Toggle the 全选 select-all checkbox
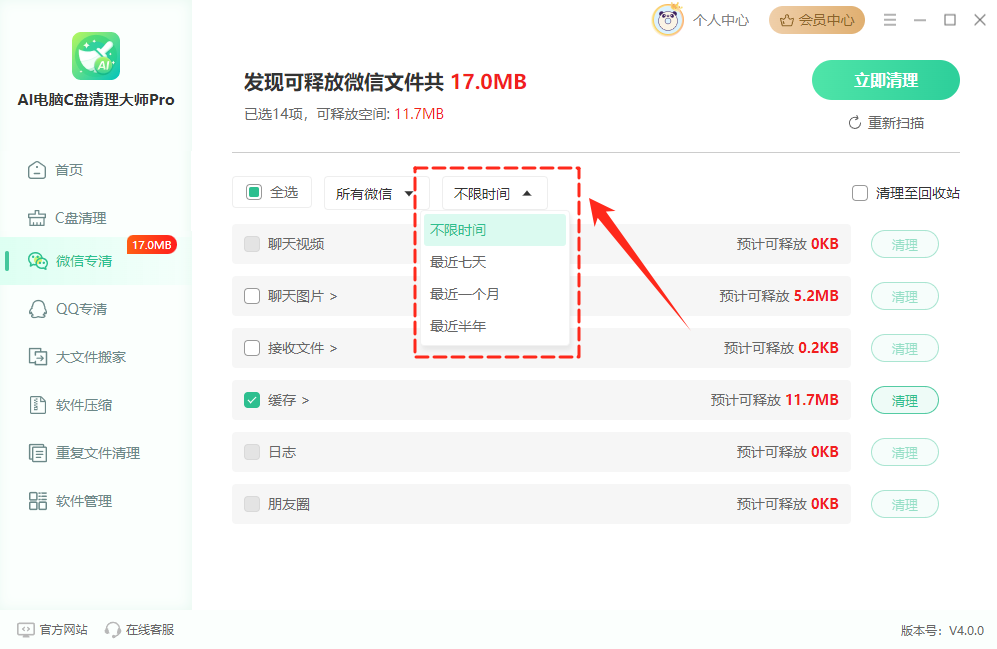This screenshot has height=649, width=997. 254,192
